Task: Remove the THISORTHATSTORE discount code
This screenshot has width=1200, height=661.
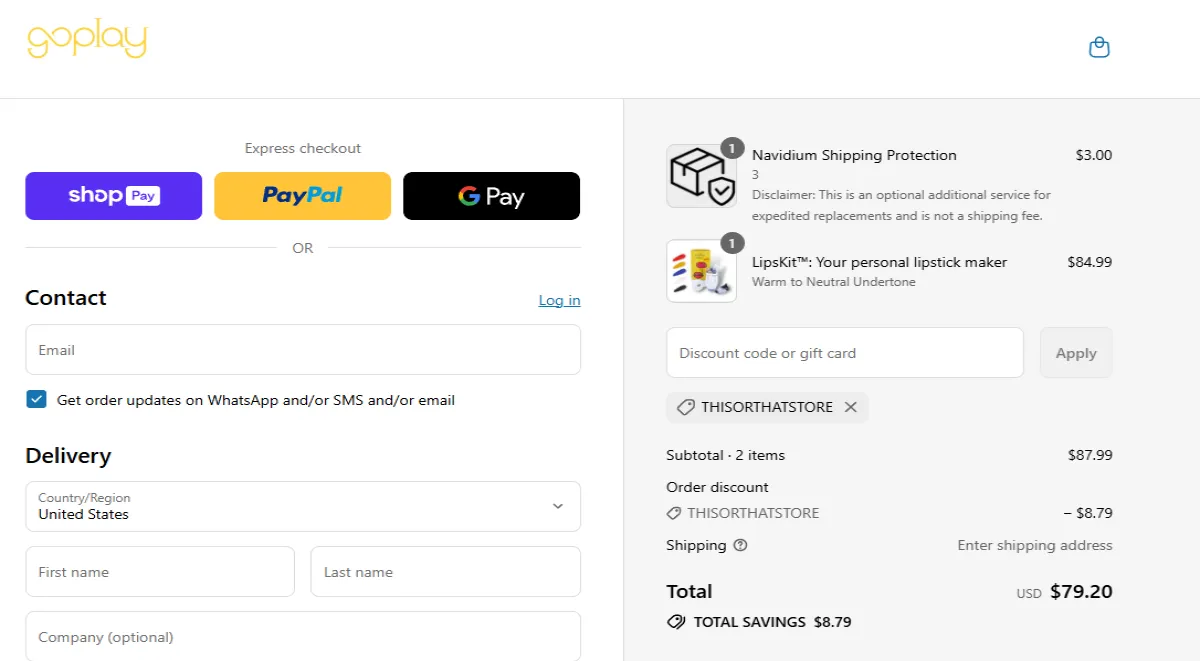Action: (x=851, y=407)
